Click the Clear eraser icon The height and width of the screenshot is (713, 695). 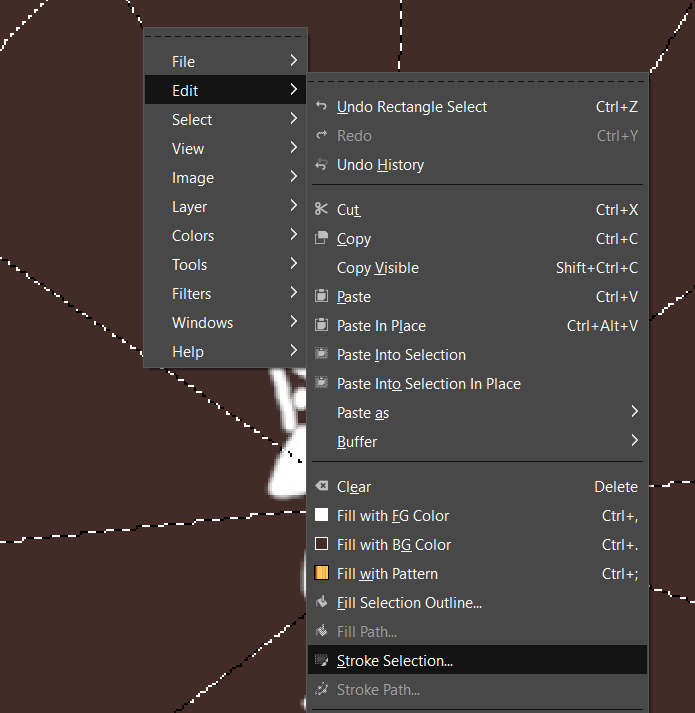[x=321, y=487]
